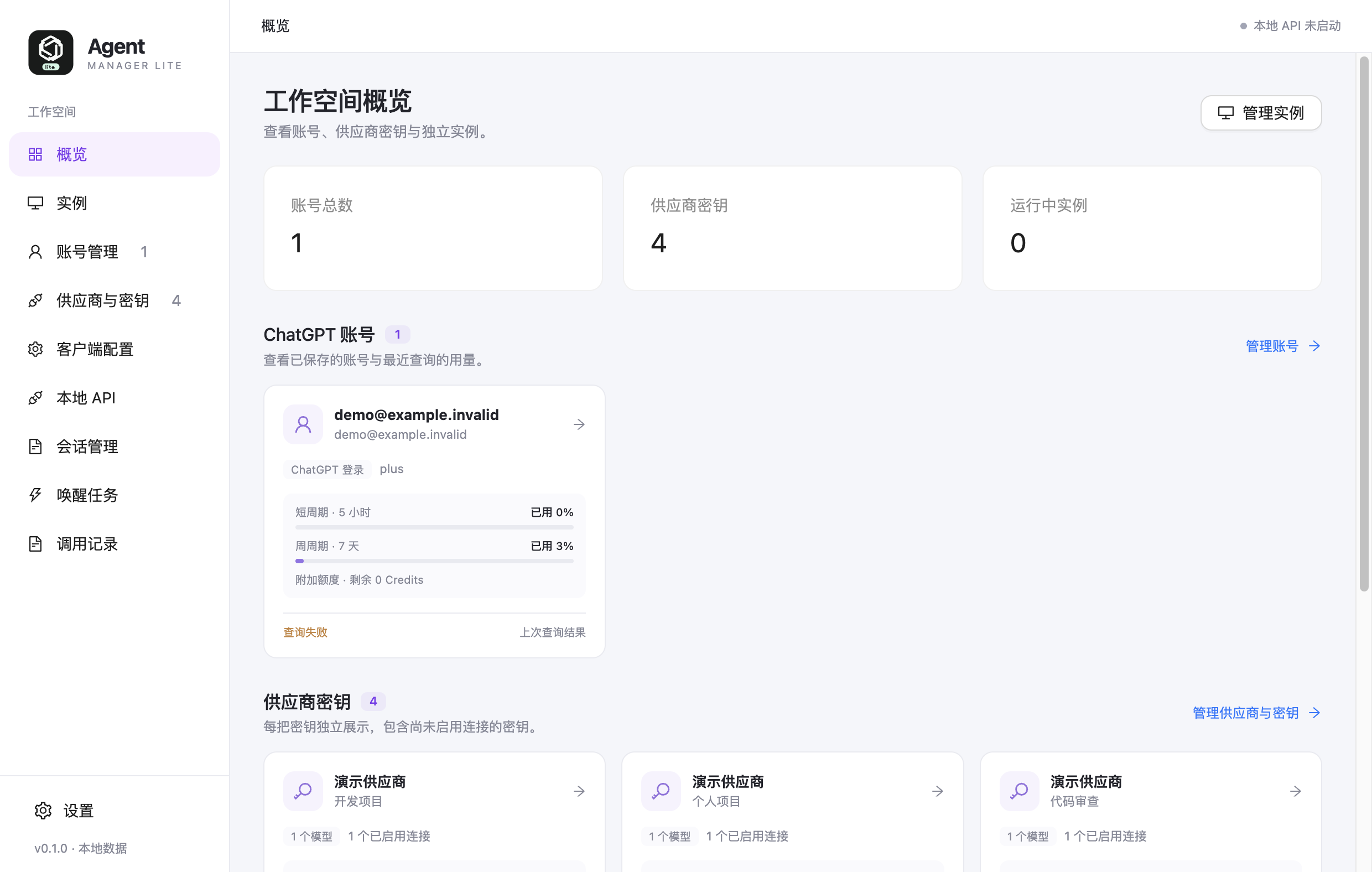Viewport: 1372px width, 872px height.
Task: Click the 概览 breadcrumb in top bar
Action: 275,25
